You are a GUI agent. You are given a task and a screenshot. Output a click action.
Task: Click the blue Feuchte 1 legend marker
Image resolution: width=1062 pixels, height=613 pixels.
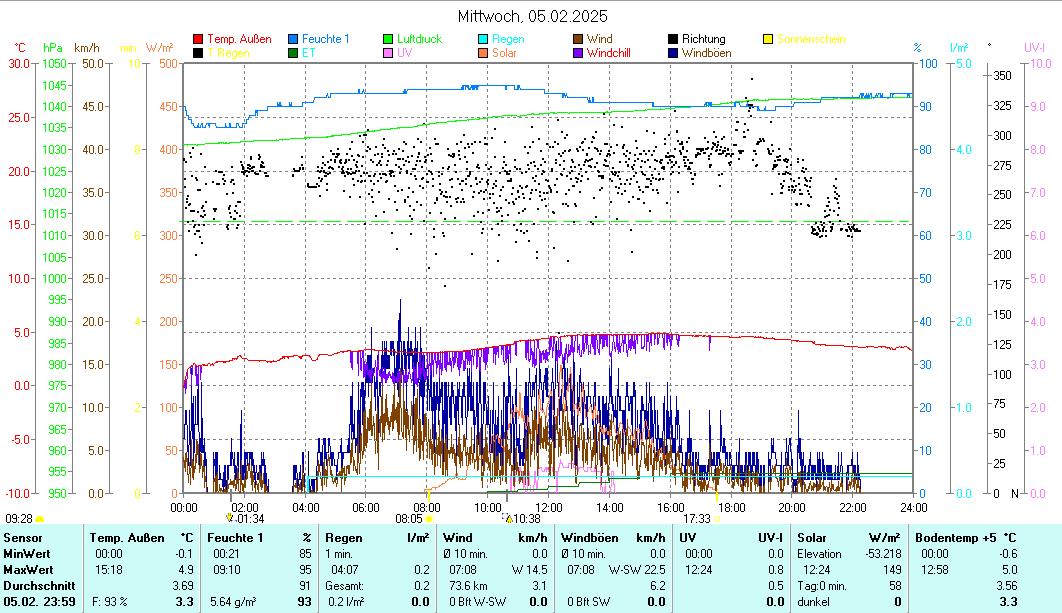[294, 39]
